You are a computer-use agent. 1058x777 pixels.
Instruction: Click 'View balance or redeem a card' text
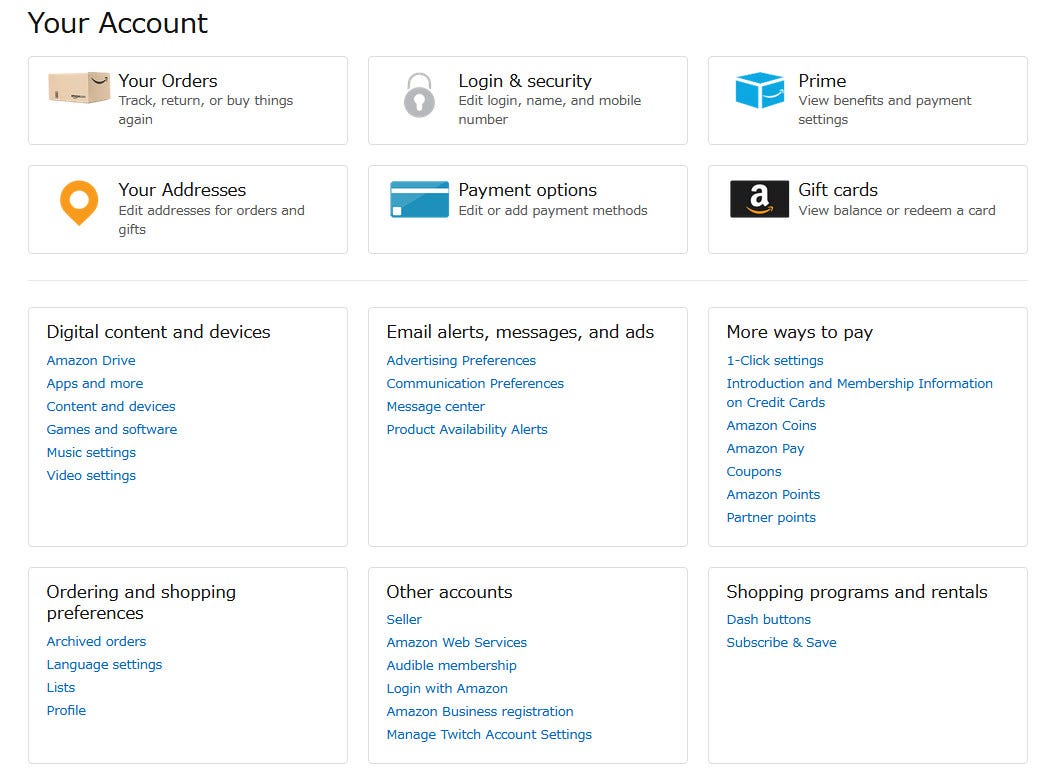coord(897,210)
